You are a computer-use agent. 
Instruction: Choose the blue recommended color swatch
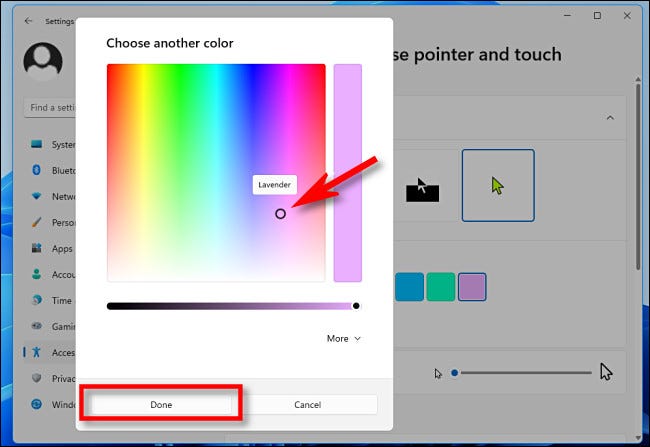409,287
